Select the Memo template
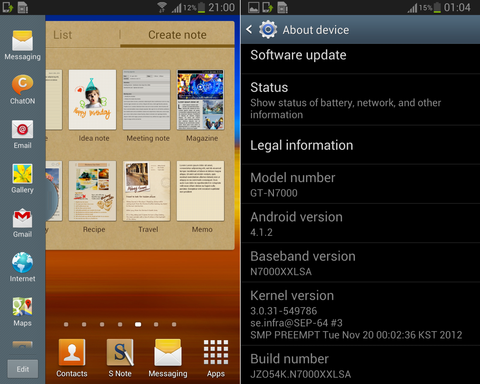The height and width of the screenshot is (384, 480). click(201, 197)
